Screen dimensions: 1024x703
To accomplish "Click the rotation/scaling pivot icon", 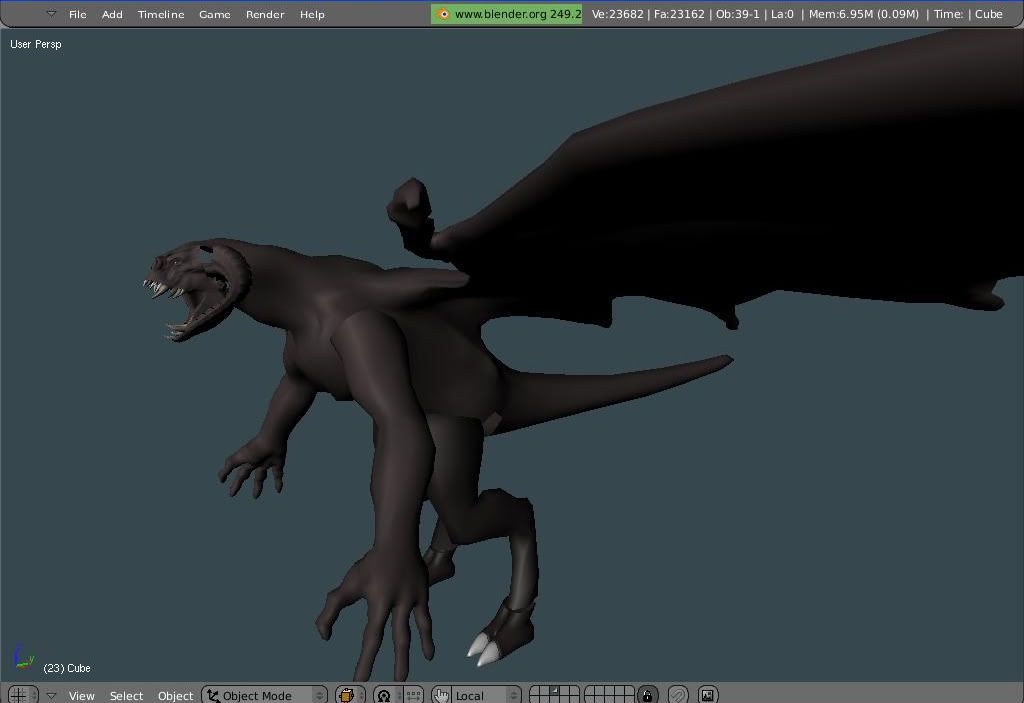I will click(384, 695).
